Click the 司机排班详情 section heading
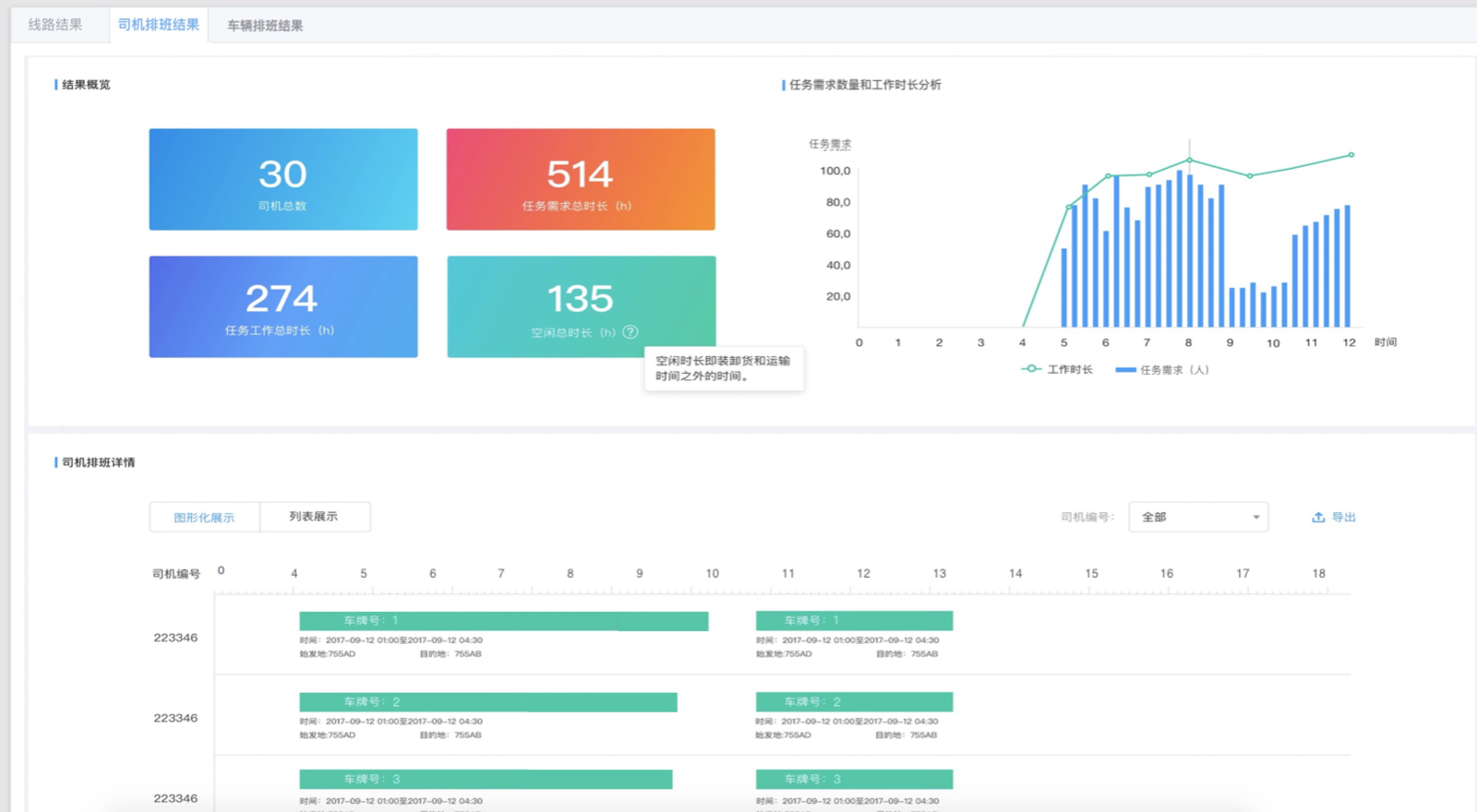 [x=98, y=462]
